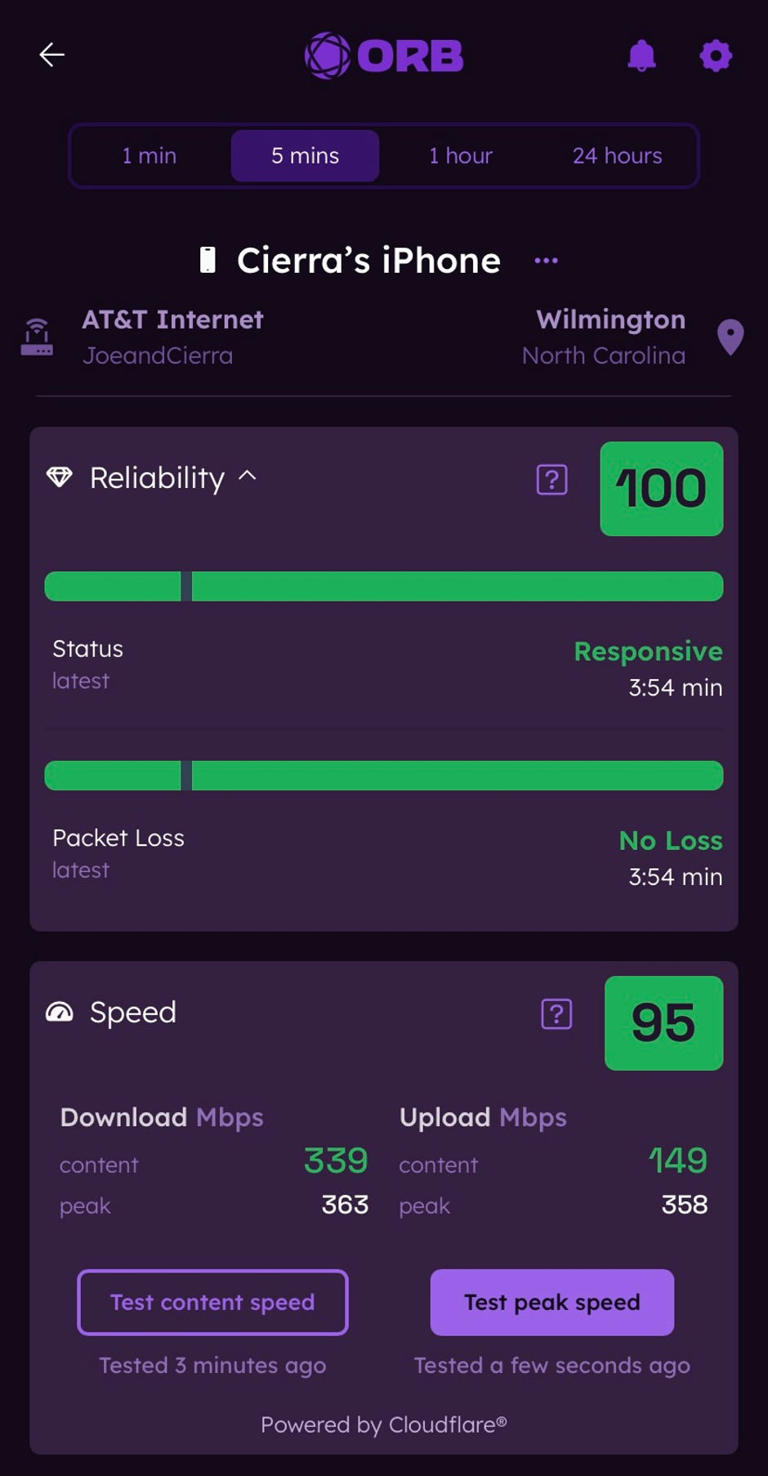Open the Speed help question mark
Screen dimensions: 768x1476
tap(556, 1013)
